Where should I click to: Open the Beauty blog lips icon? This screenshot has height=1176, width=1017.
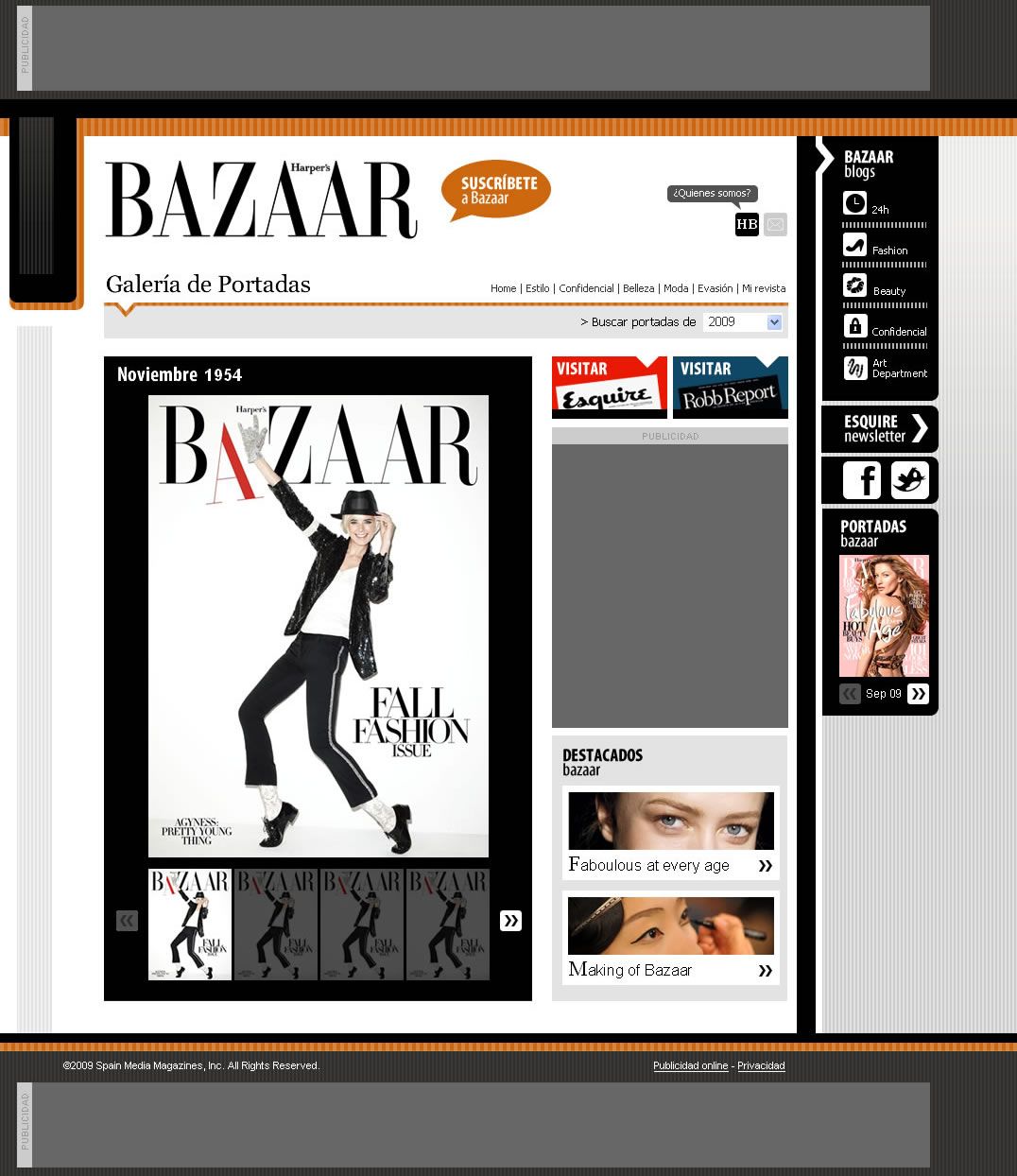[x=854, y=285]
